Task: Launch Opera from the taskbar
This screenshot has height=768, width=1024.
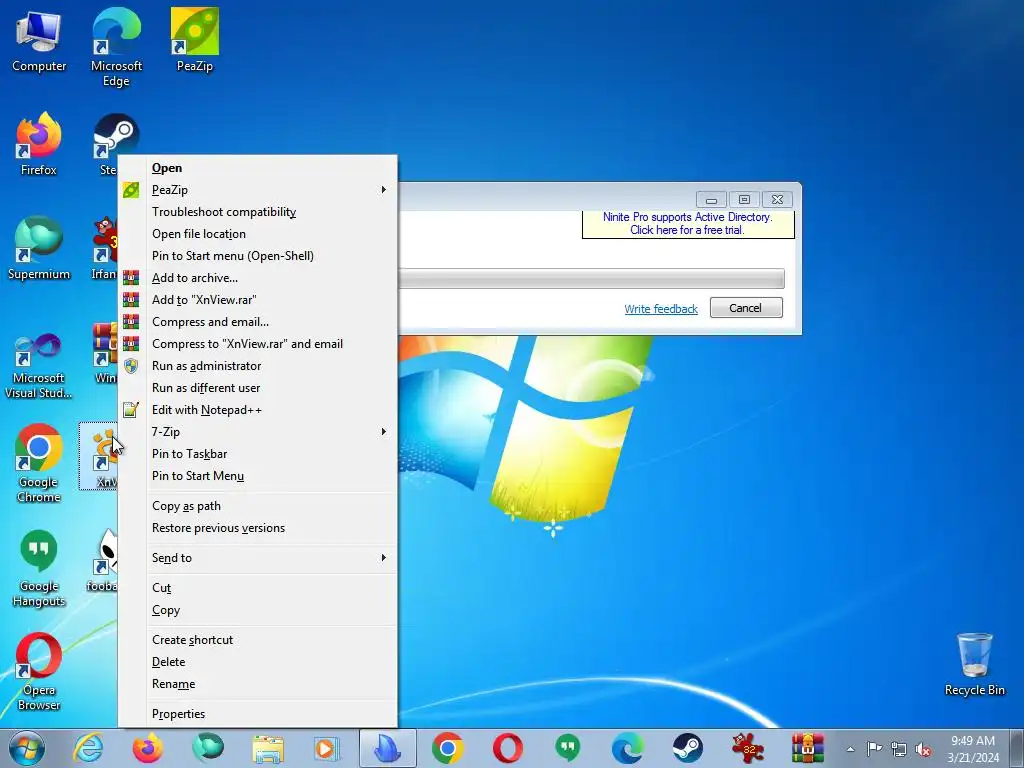Action: pyautogui.click(x=508, y=748)
